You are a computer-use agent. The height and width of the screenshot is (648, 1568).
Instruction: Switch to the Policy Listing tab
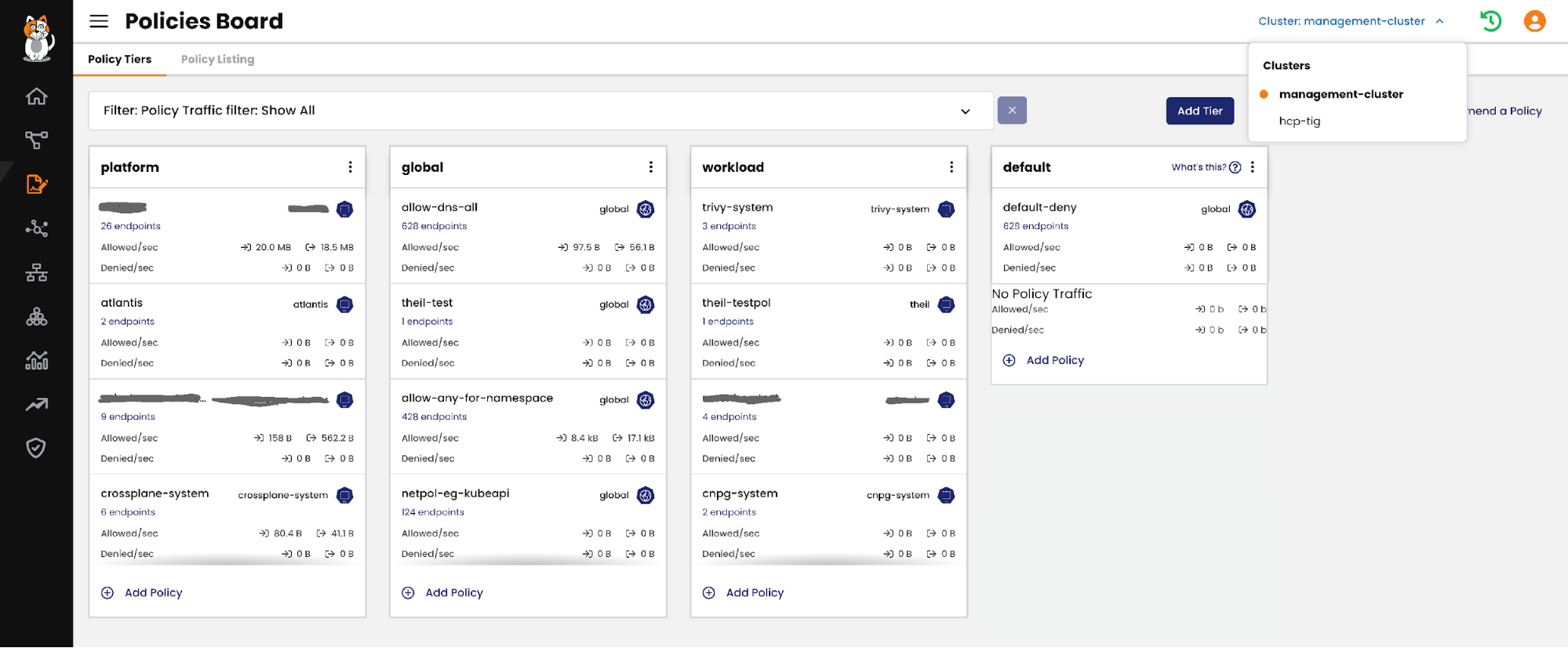(x=217, y=59)
